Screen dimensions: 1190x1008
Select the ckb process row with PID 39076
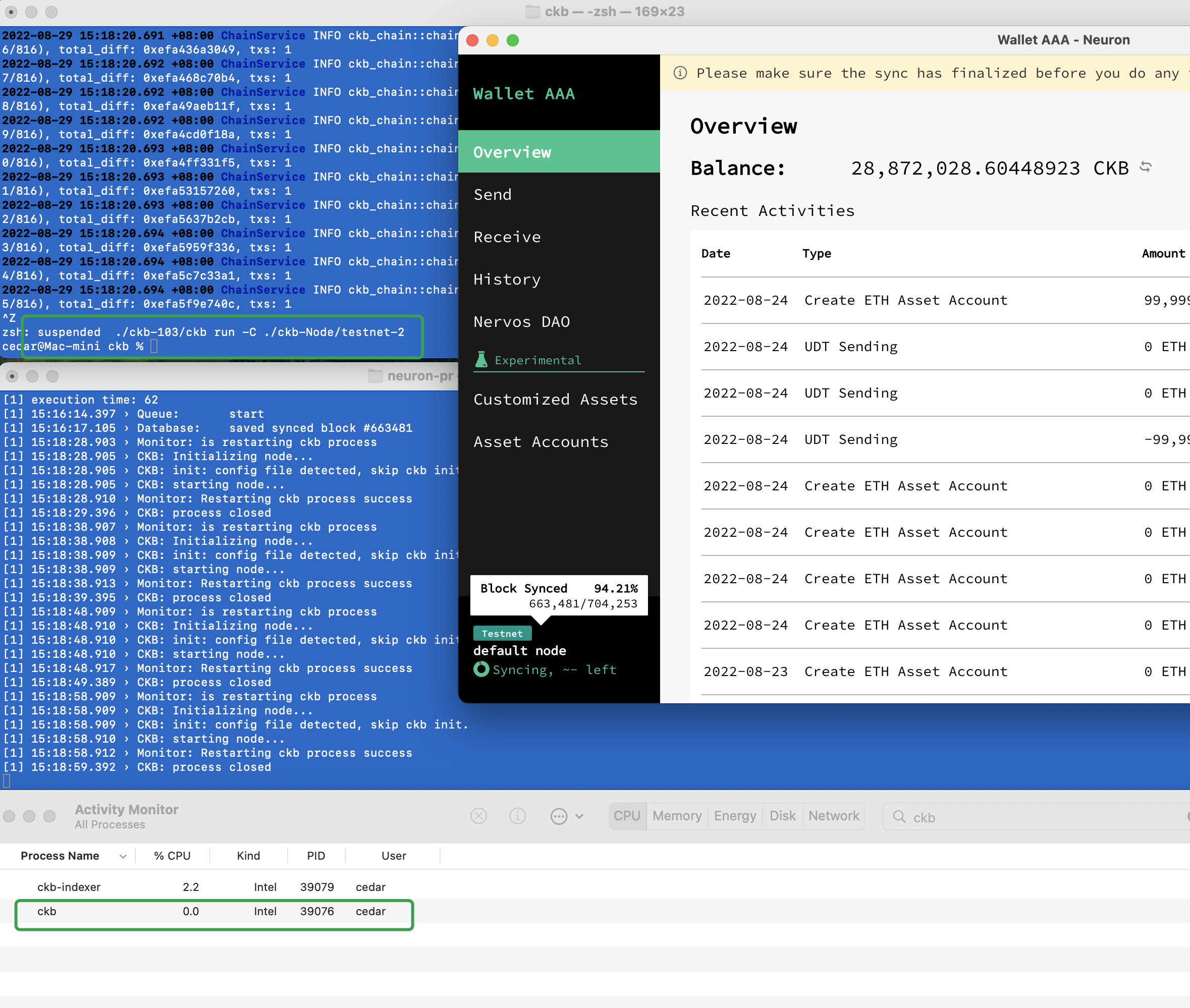594,912
